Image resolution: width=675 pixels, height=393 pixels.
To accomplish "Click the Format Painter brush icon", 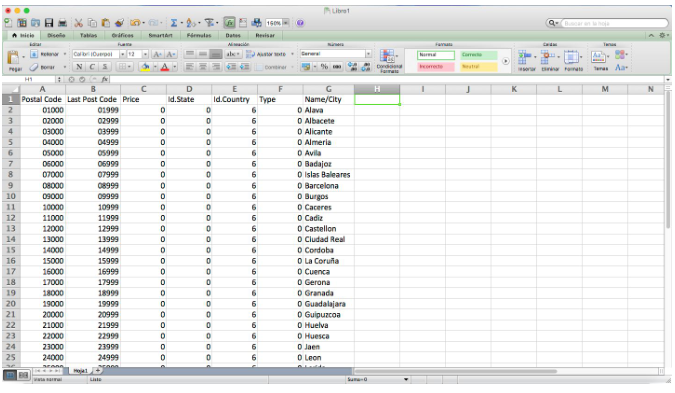I will (120, 23).
